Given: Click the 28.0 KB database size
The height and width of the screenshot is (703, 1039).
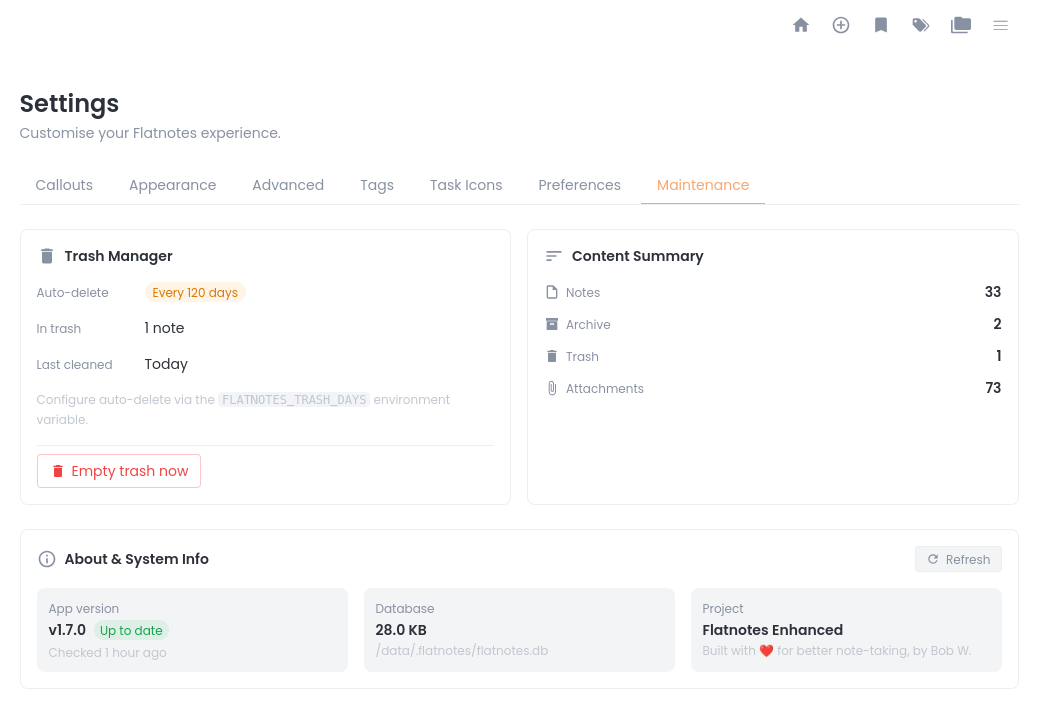Looking at the screenshot, I should (x=401, y=630).
